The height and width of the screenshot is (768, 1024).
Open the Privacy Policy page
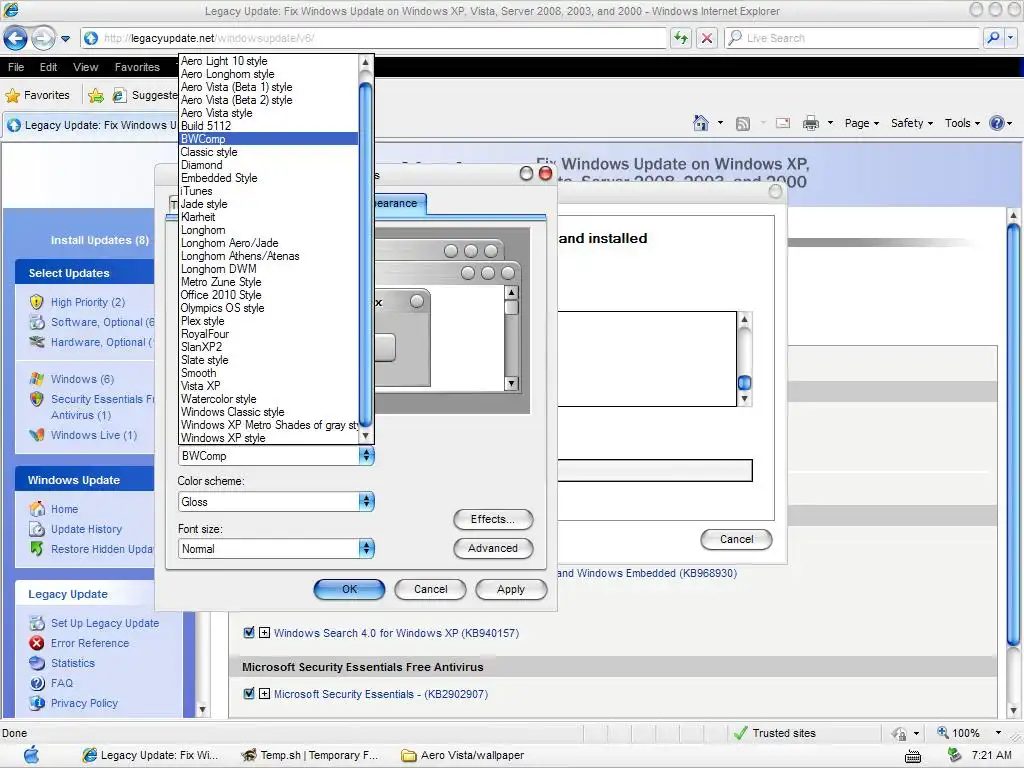pyautogui.click(x=84, y=703)
